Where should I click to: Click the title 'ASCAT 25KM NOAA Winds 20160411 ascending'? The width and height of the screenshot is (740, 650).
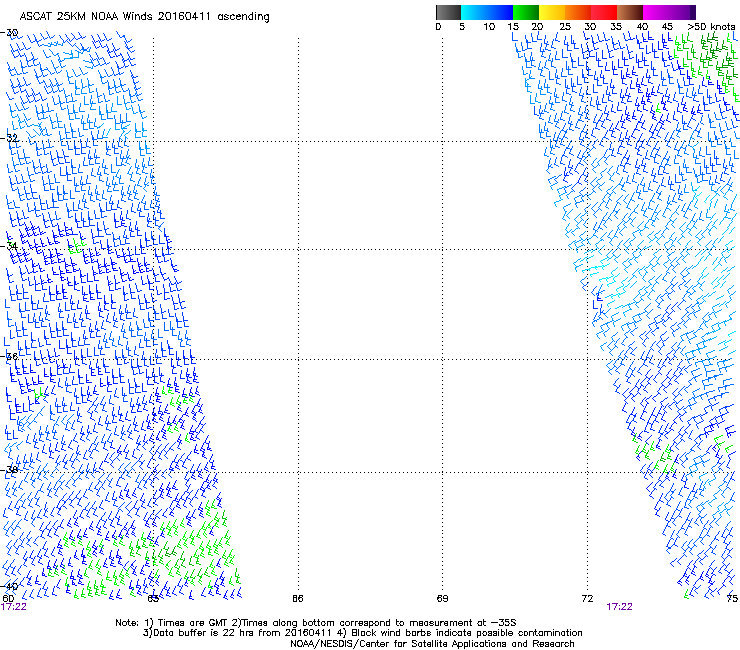(x=144, y=17)
